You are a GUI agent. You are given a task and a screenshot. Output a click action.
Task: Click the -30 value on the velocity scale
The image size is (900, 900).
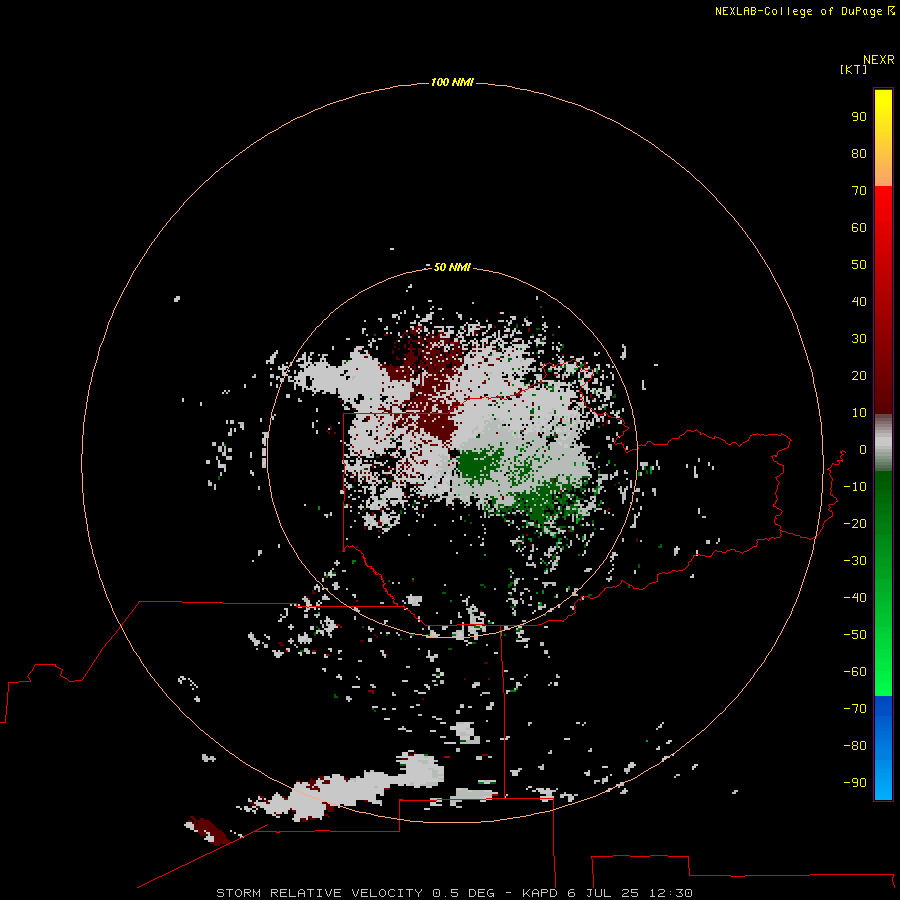tap(855, 561)
